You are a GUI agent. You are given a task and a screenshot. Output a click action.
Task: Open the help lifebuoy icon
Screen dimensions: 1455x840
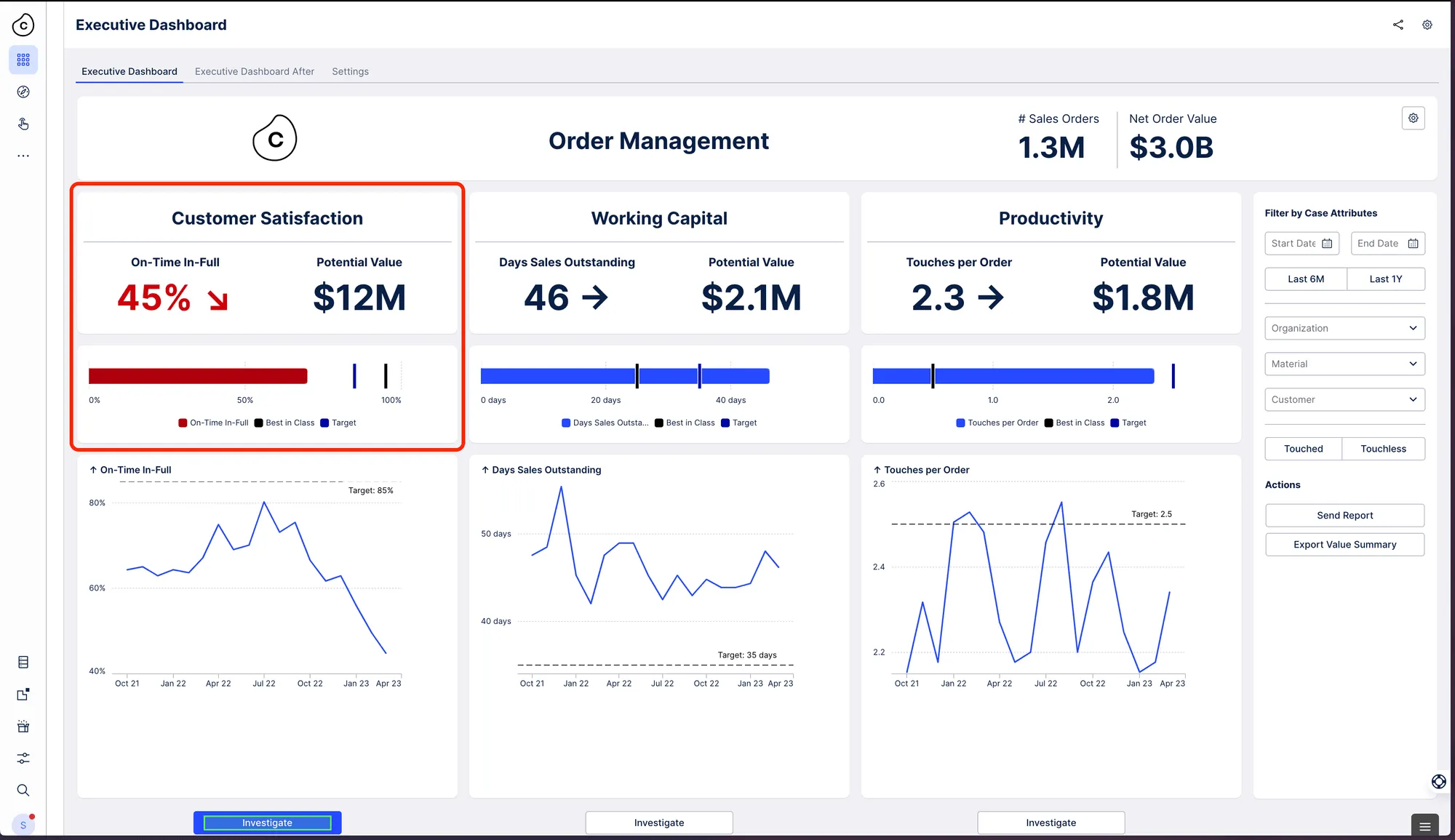point(1438,781)
